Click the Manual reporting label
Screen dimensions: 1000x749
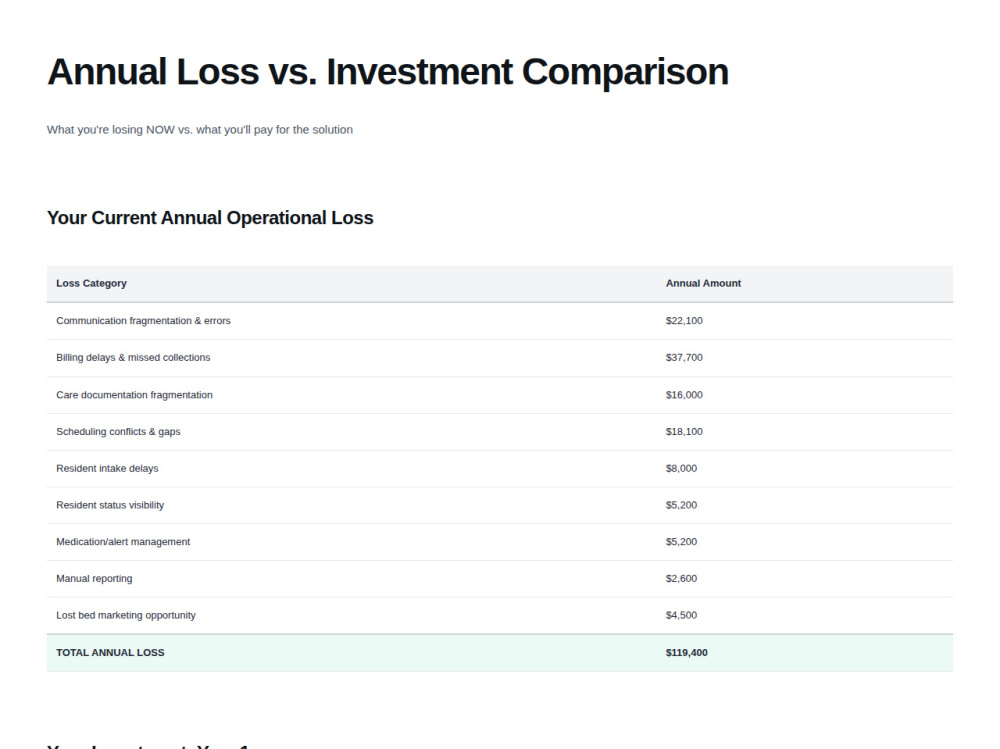94,579
